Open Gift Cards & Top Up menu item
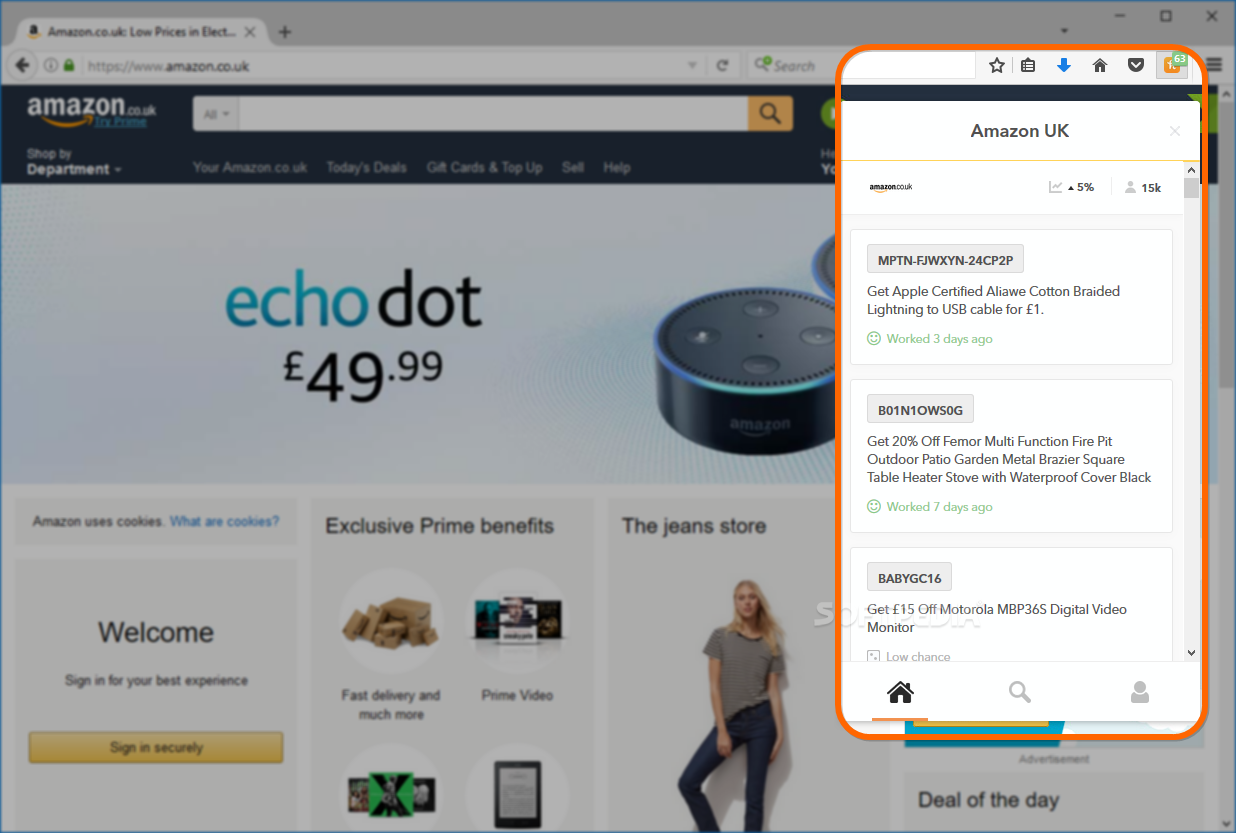 pos(484,167)
